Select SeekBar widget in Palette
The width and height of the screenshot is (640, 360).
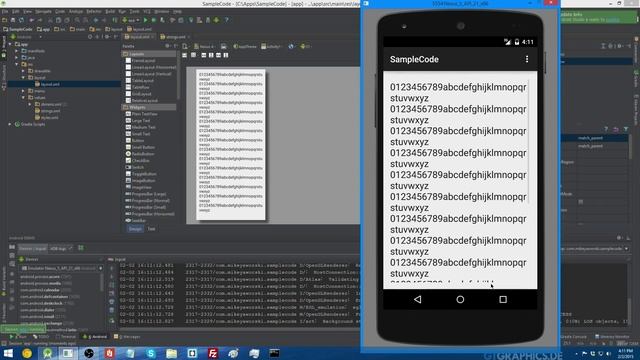pyautogui.click(x=136, y=220)
